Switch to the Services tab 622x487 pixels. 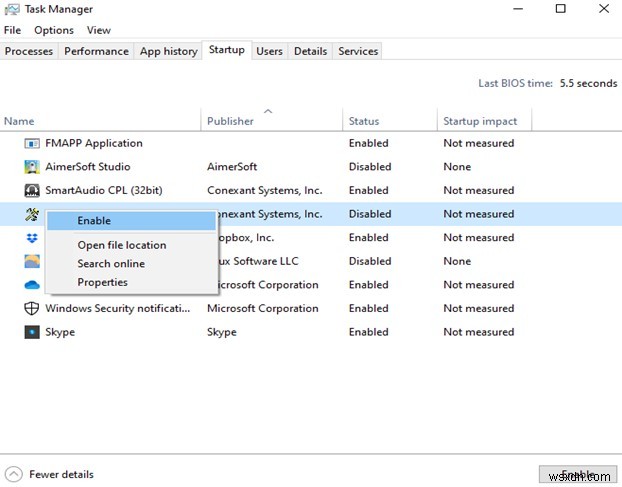point(358,51)
